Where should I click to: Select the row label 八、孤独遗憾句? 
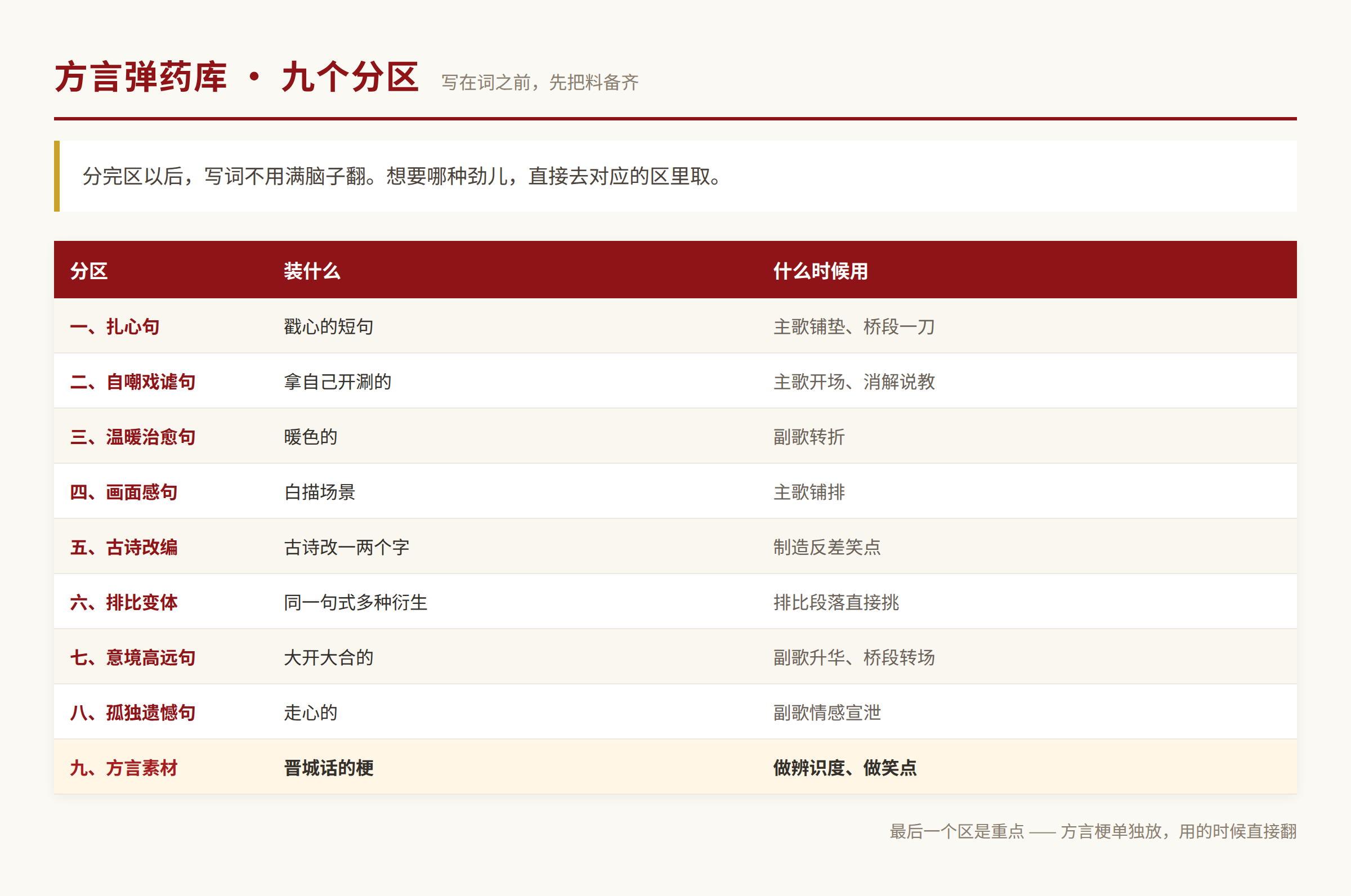click(x=133, y=712)
